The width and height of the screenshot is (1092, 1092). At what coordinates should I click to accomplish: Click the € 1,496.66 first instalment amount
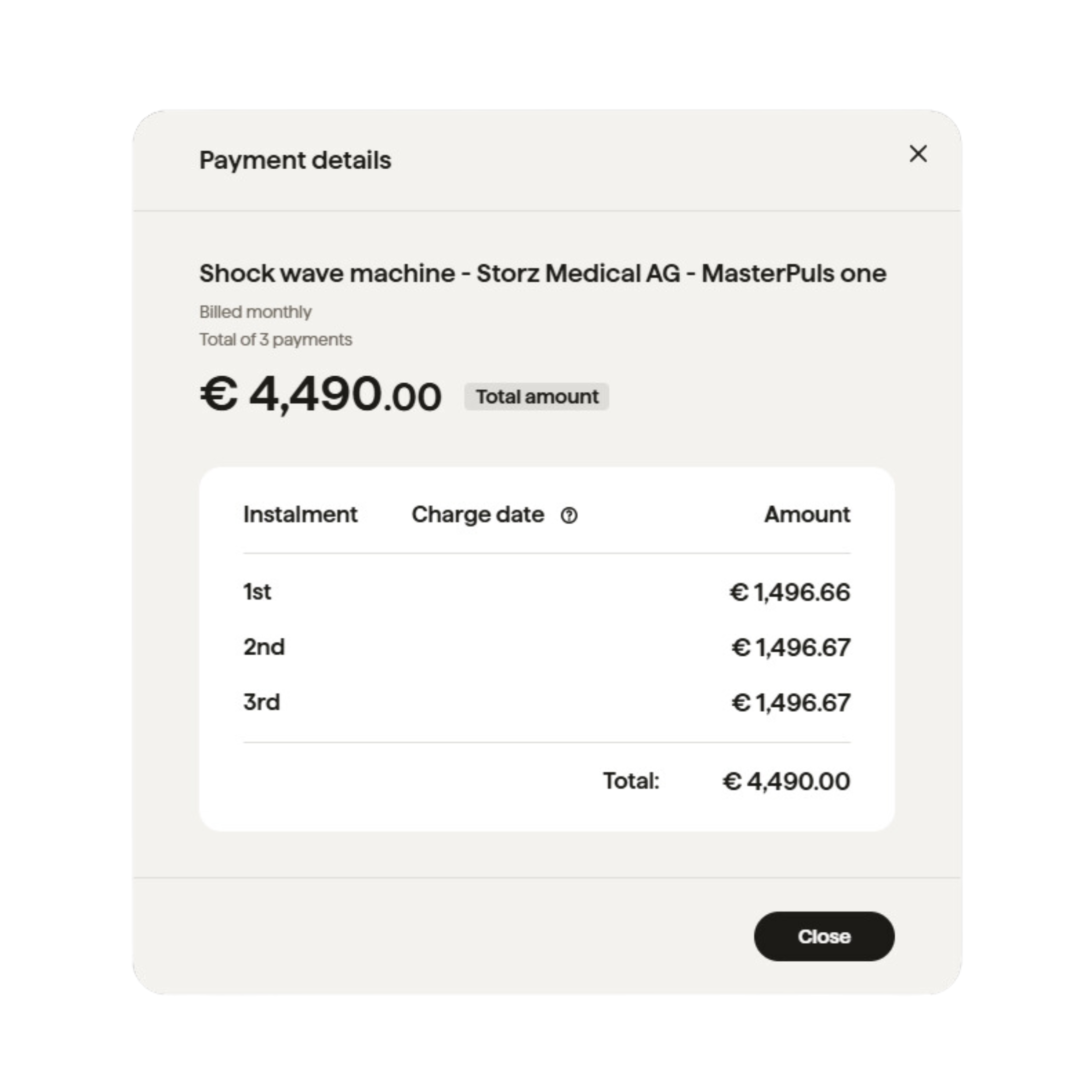(790, 592)
